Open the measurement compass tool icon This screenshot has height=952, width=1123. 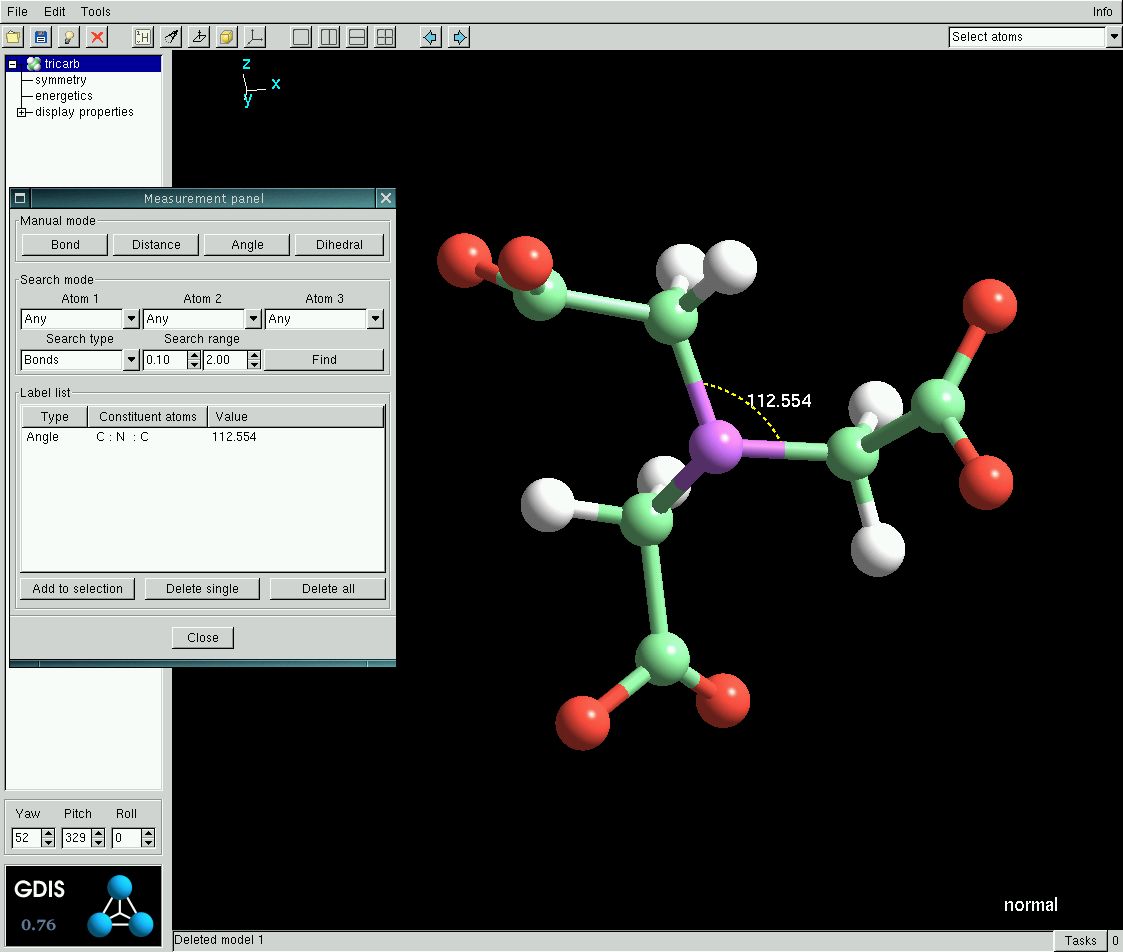coord(171,37)
